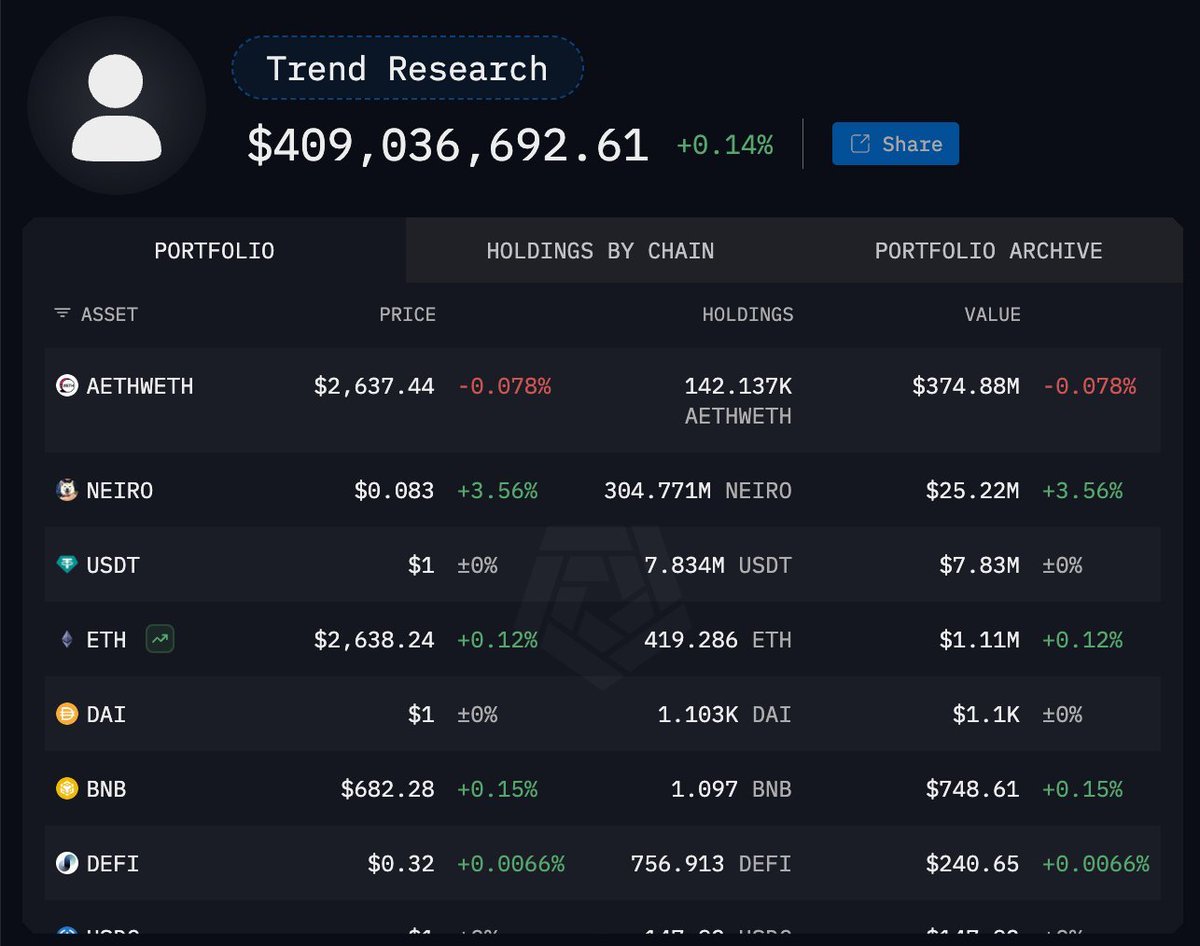Select the DAI token logo
This screenshot has width=1200, height=946.
[x=66, y=714]
